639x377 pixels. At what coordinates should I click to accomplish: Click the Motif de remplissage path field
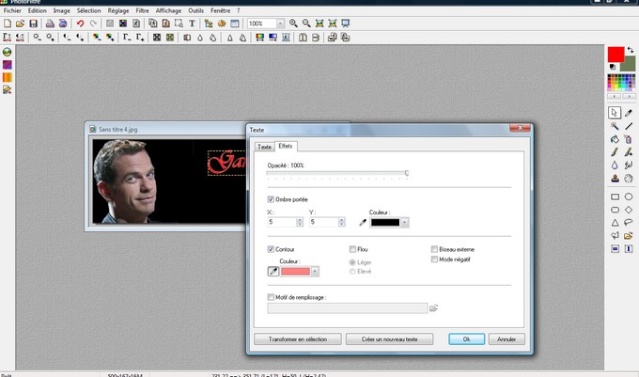point(348,308)
